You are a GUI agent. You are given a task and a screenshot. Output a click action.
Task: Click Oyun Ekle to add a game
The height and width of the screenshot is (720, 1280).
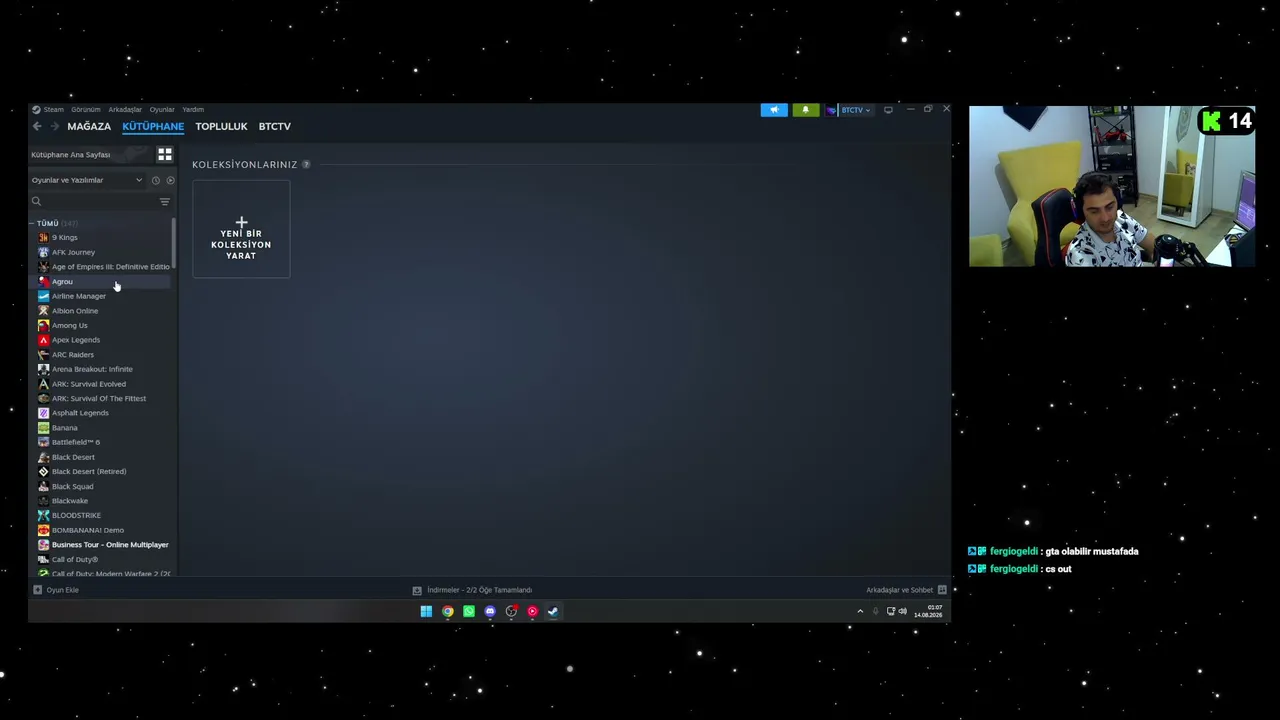62,590
